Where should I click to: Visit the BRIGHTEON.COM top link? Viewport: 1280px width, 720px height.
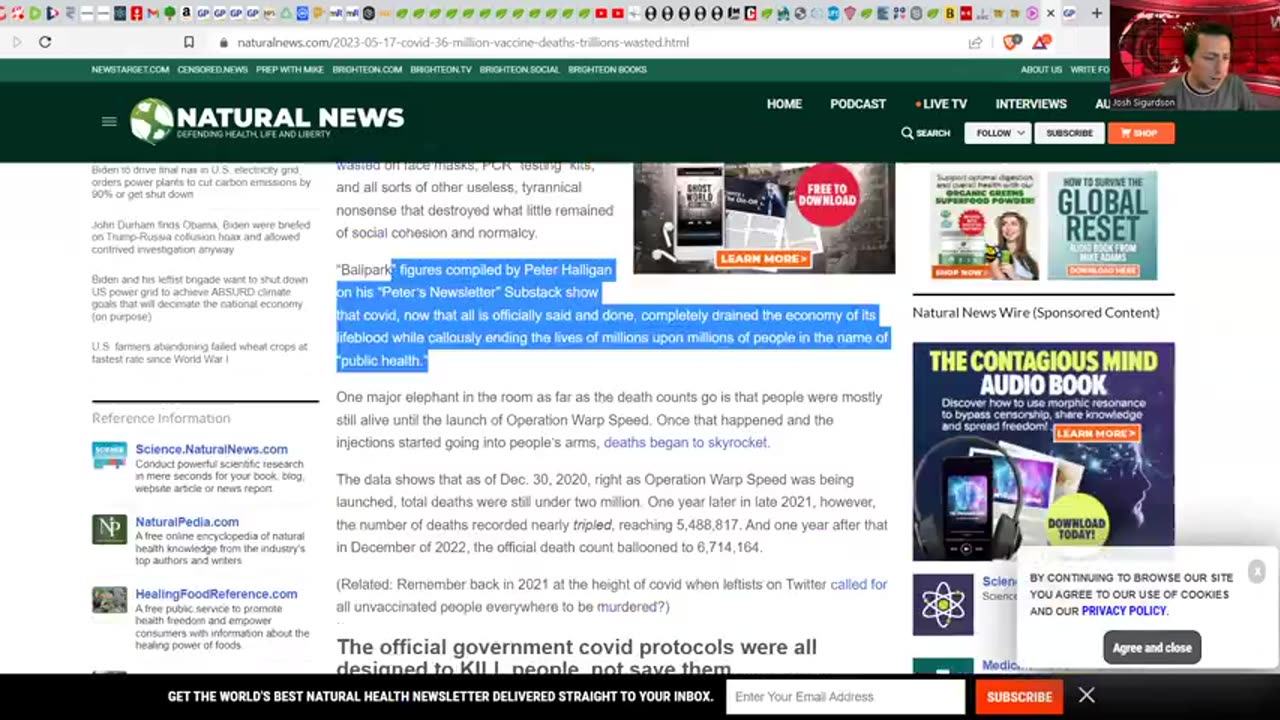click(x=367, y=70)
